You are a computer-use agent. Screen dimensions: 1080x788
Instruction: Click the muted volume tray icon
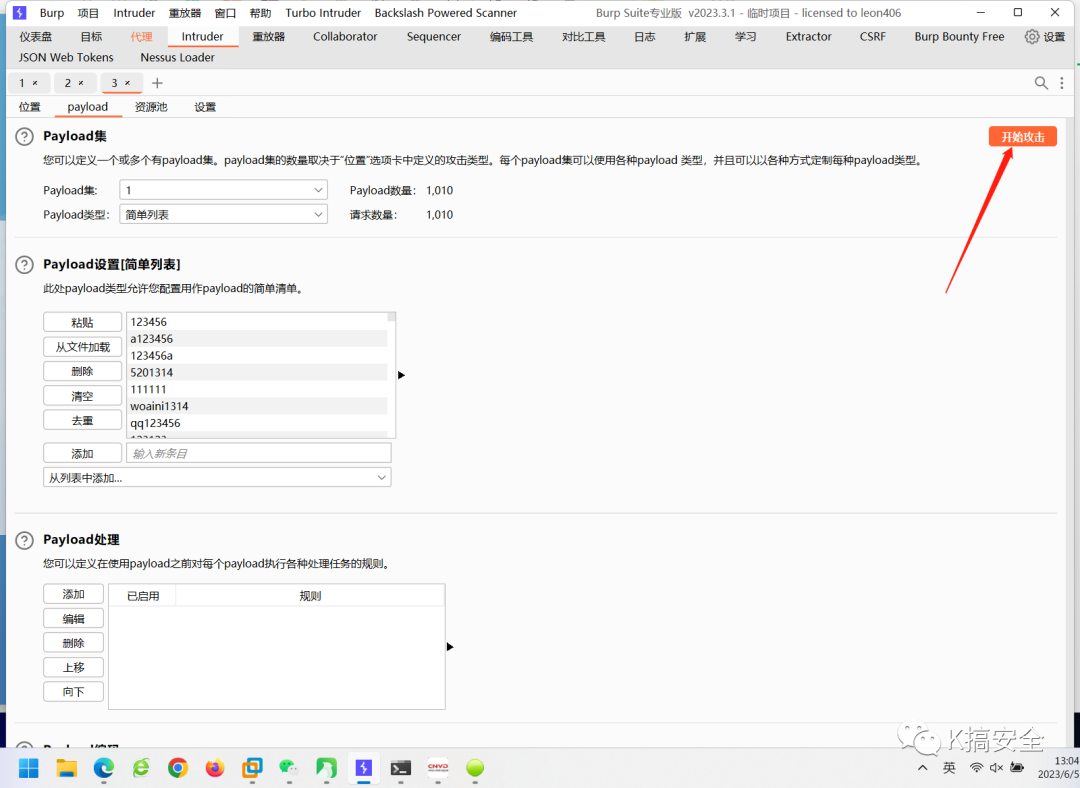[x=996, y=767]
